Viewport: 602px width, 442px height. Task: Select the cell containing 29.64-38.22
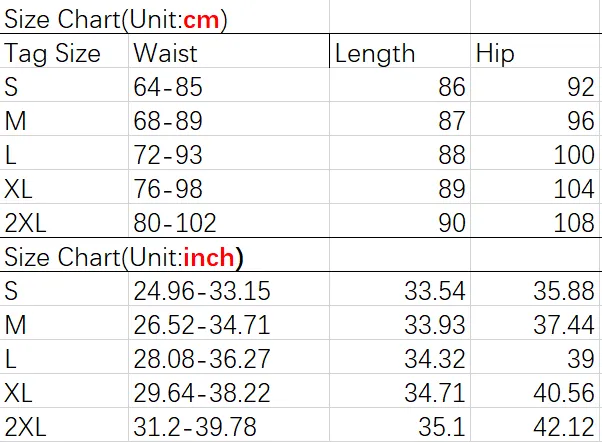pos(229,391)
